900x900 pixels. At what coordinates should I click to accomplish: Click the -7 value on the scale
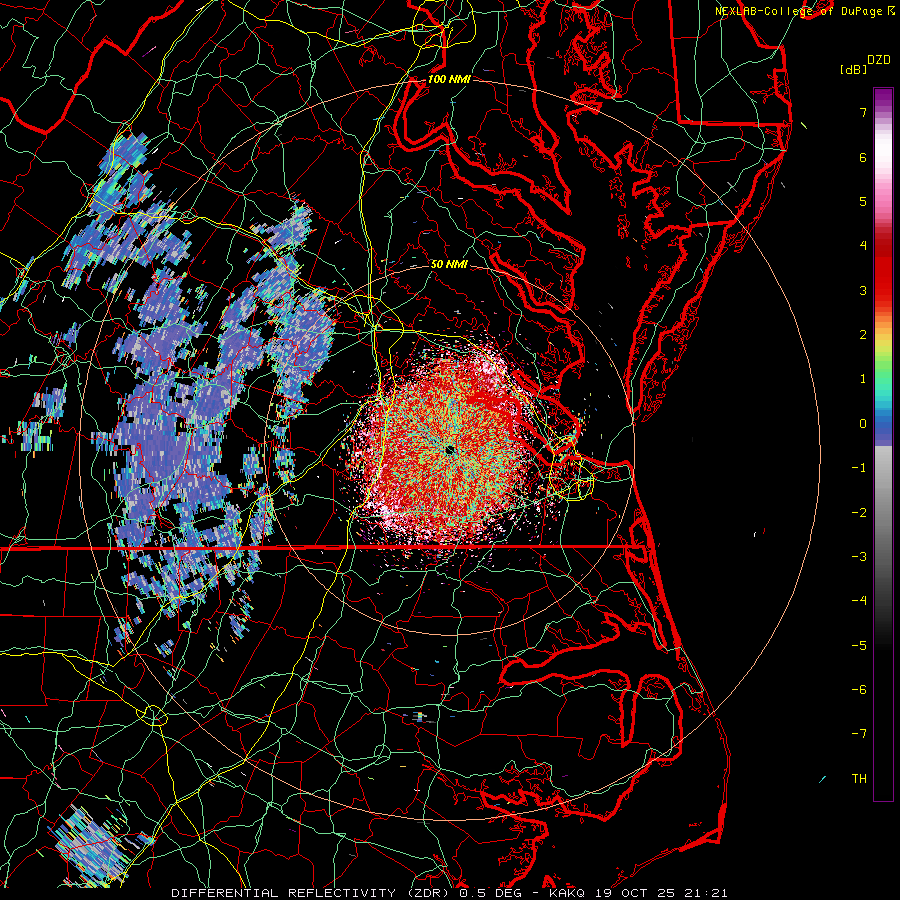point(859,734)
